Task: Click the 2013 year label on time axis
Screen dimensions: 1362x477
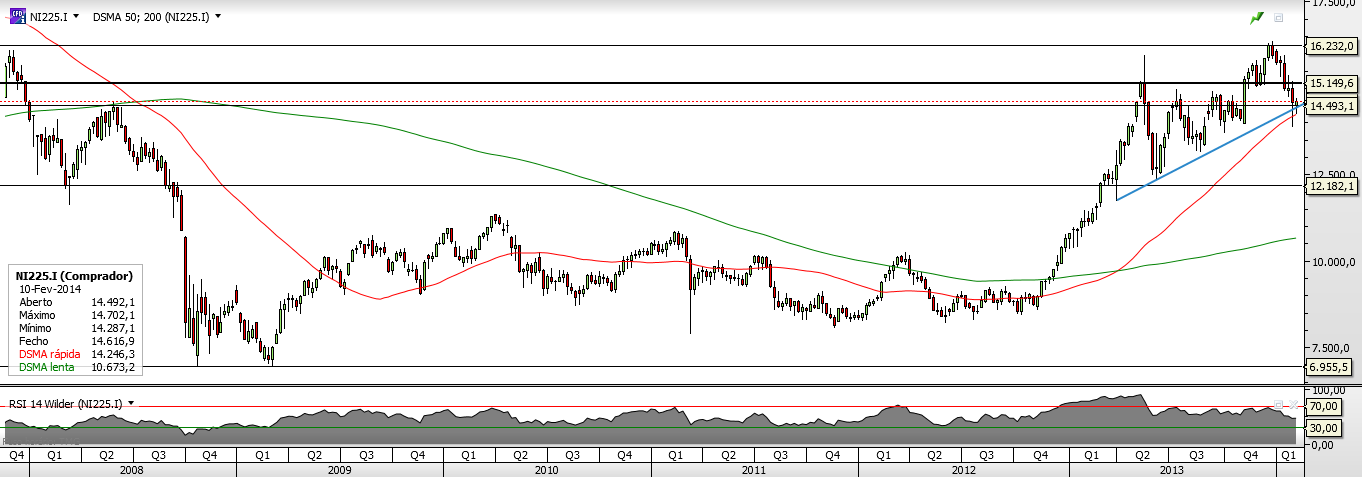Action: coord(1172,469)
